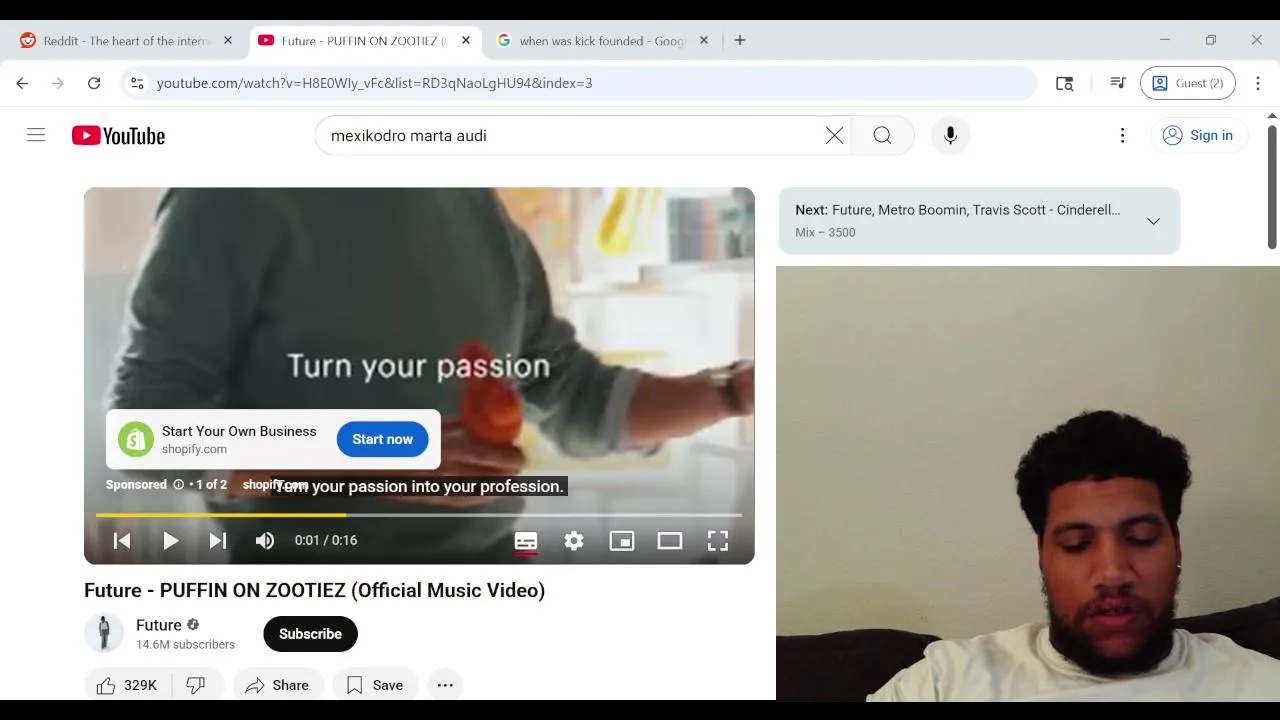Image resolution: width=1280 pixels, height=720 pixels.
Task: Switch to miniplayer mode
Action: [x=622, y=541]
